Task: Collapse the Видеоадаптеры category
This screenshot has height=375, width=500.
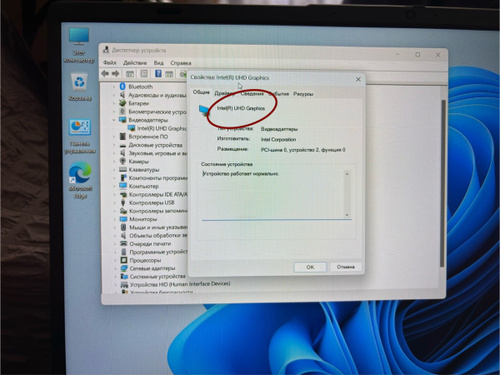Action: click(x=114, y=120)
